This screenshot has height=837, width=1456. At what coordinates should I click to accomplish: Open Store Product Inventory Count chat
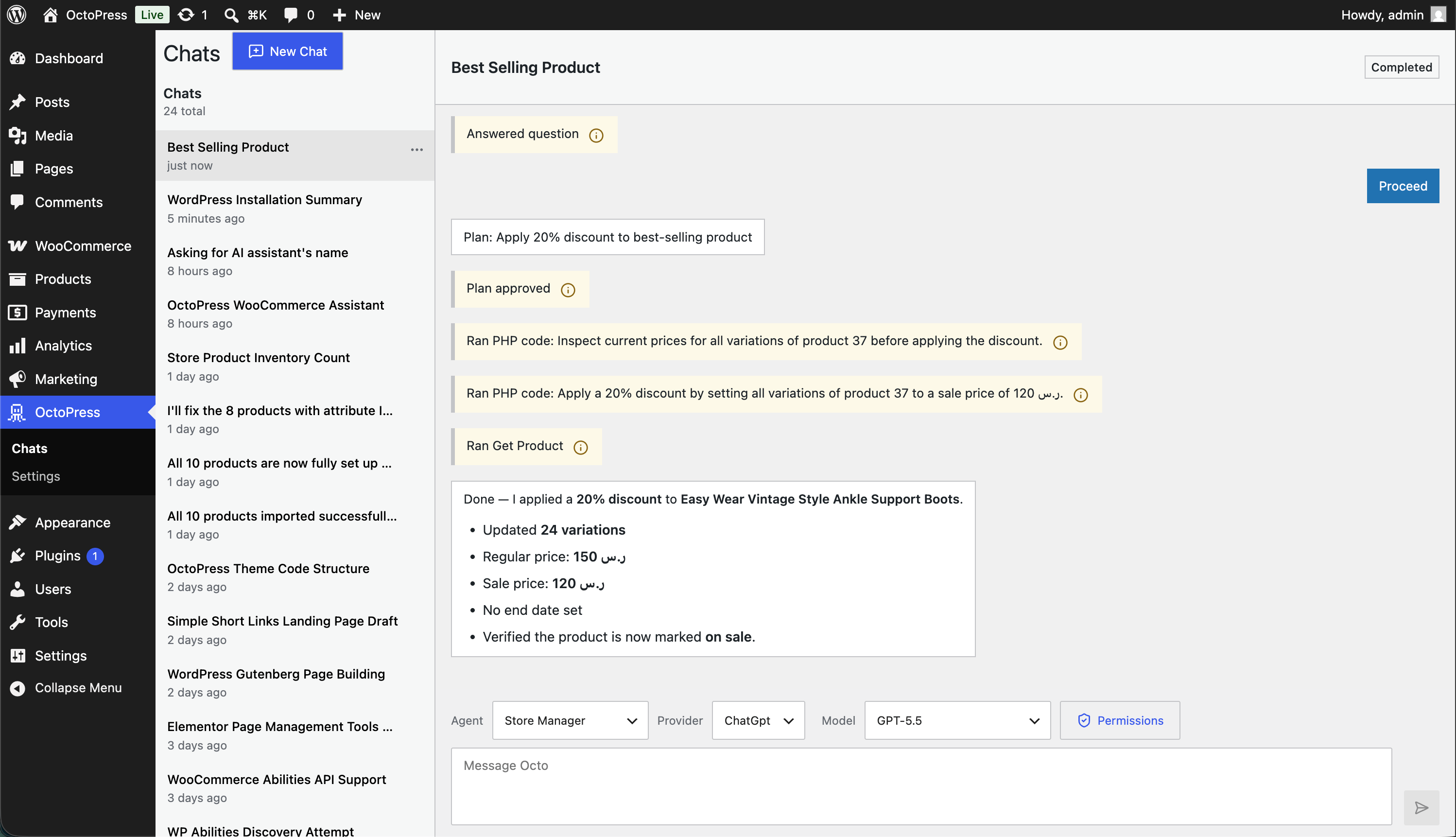coord(295,366)
